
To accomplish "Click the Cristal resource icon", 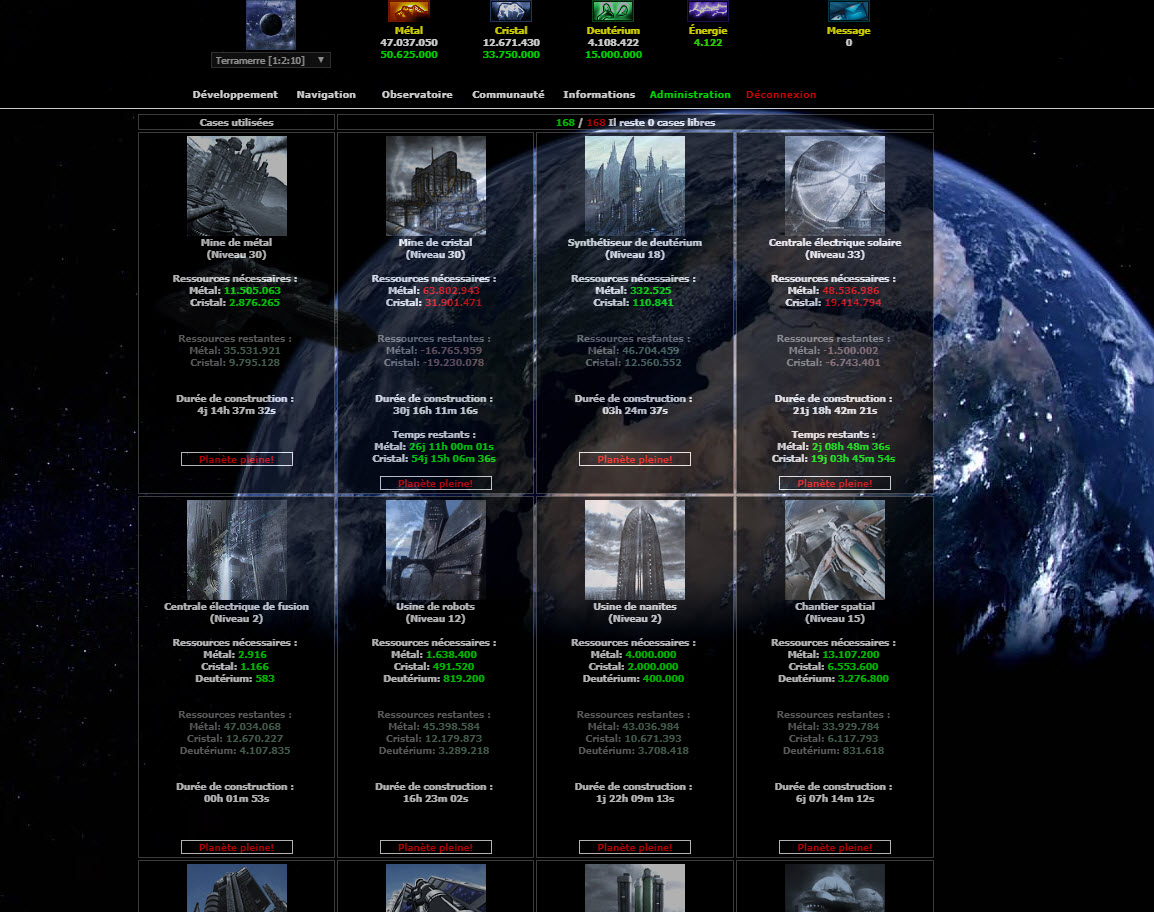I will [511, 11].
